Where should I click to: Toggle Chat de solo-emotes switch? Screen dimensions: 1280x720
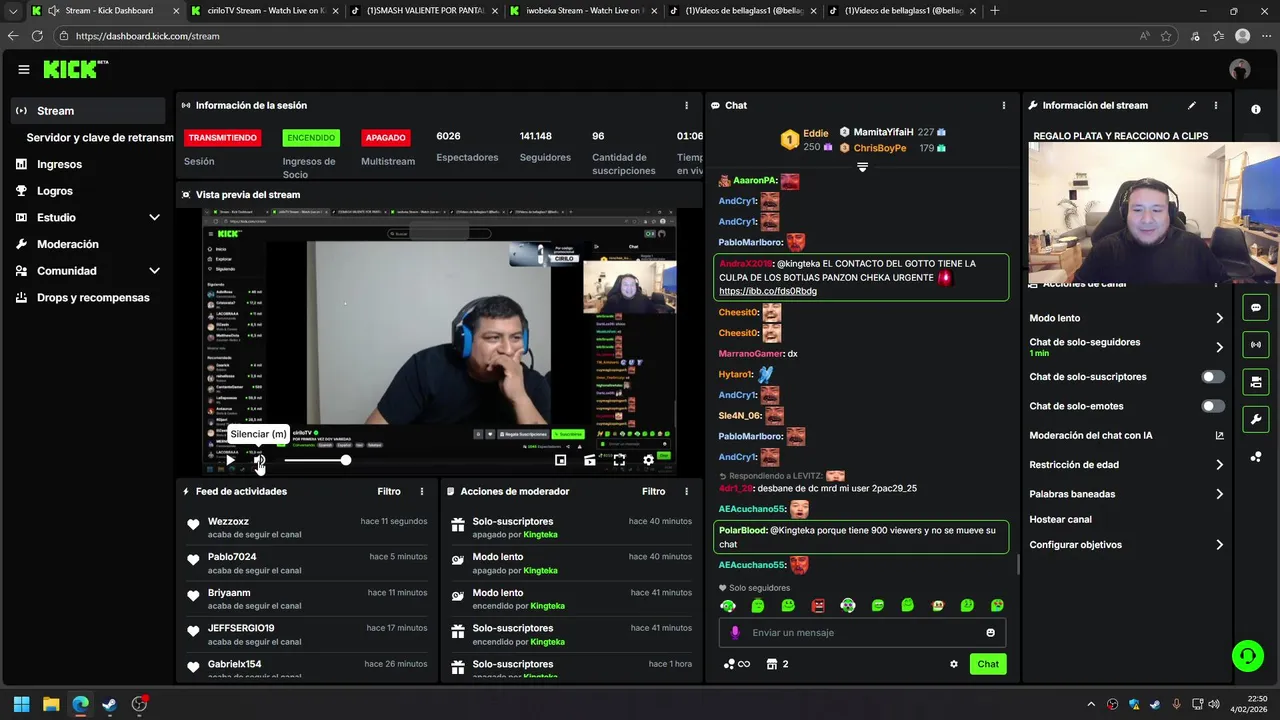tap(1212, 406)
